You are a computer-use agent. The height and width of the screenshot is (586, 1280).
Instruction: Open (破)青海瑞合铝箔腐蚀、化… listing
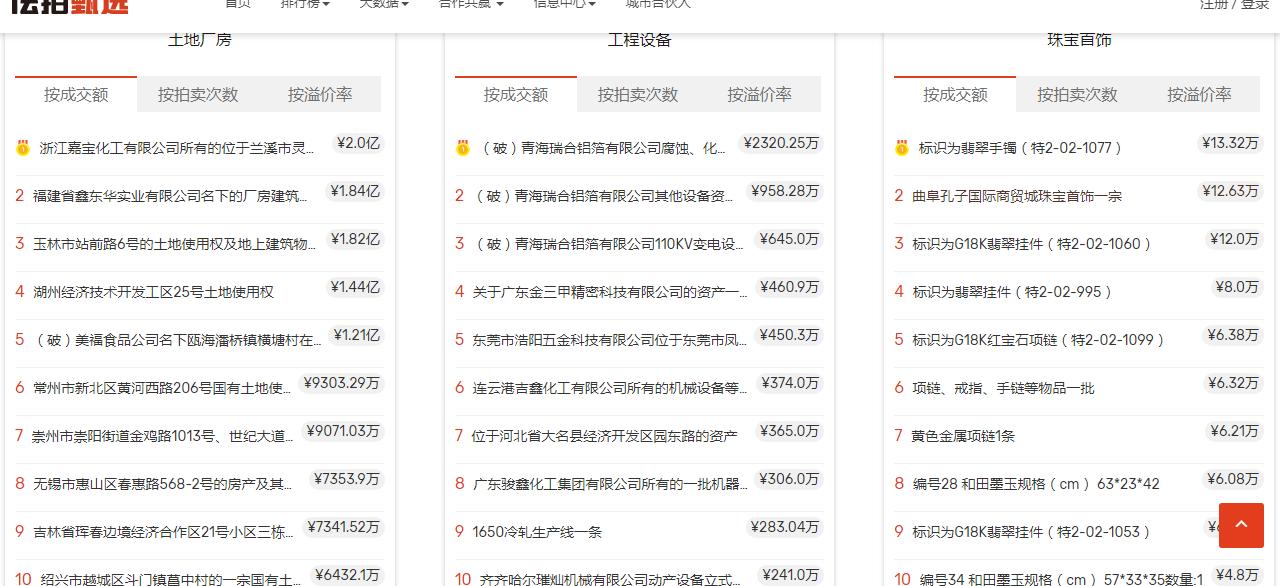[604, 148]
